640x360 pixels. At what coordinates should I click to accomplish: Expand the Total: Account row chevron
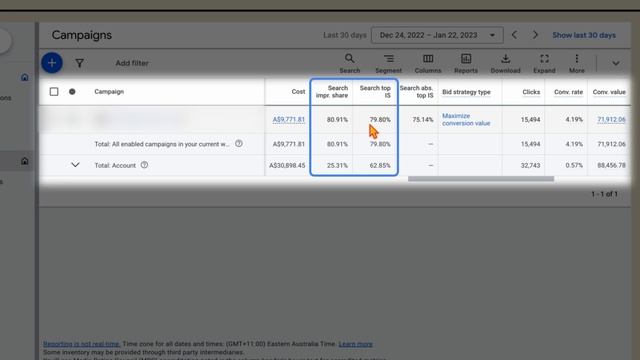[x=75, y=165]
